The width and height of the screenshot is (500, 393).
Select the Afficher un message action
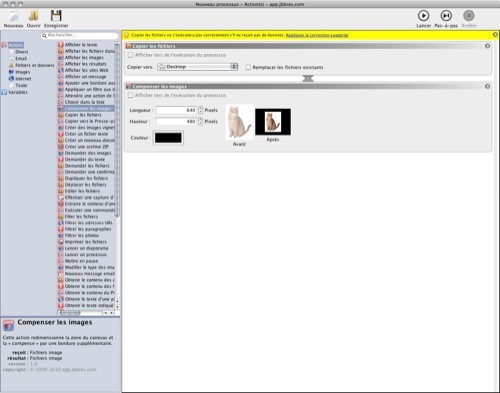pyautogui.click(x=86, y=76)
